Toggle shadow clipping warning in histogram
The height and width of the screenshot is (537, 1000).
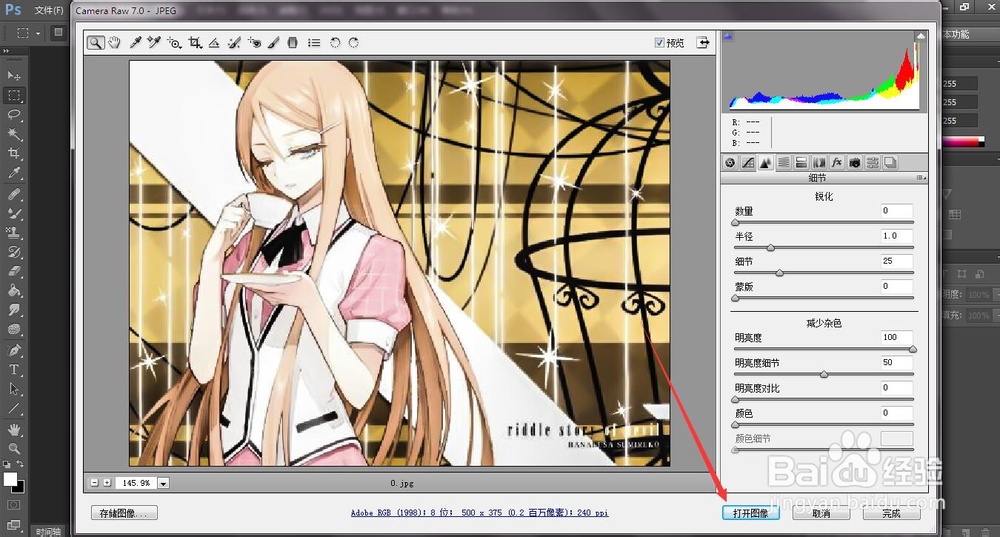(728, 36)
